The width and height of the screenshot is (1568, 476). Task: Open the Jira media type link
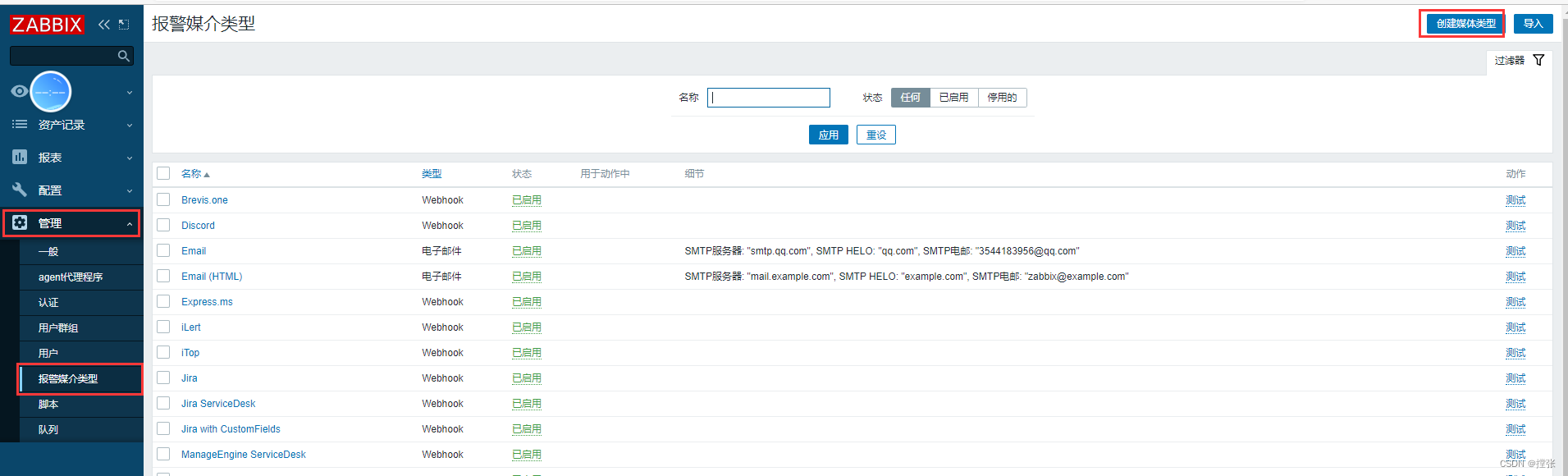(190, 378)
